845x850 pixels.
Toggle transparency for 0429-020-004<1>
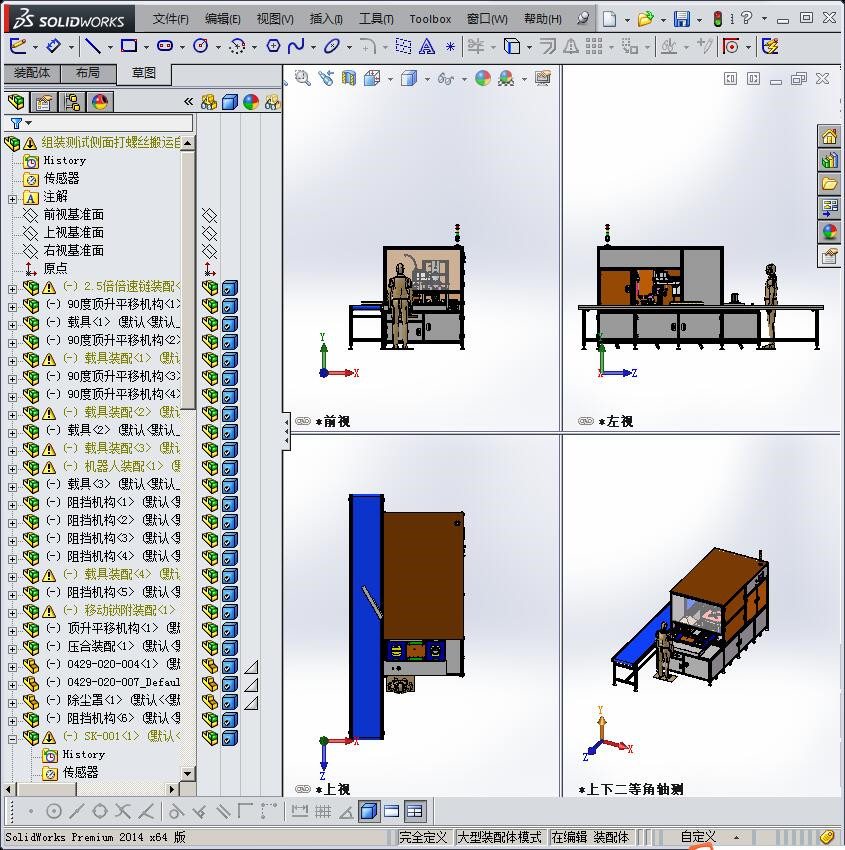point(250,667)
